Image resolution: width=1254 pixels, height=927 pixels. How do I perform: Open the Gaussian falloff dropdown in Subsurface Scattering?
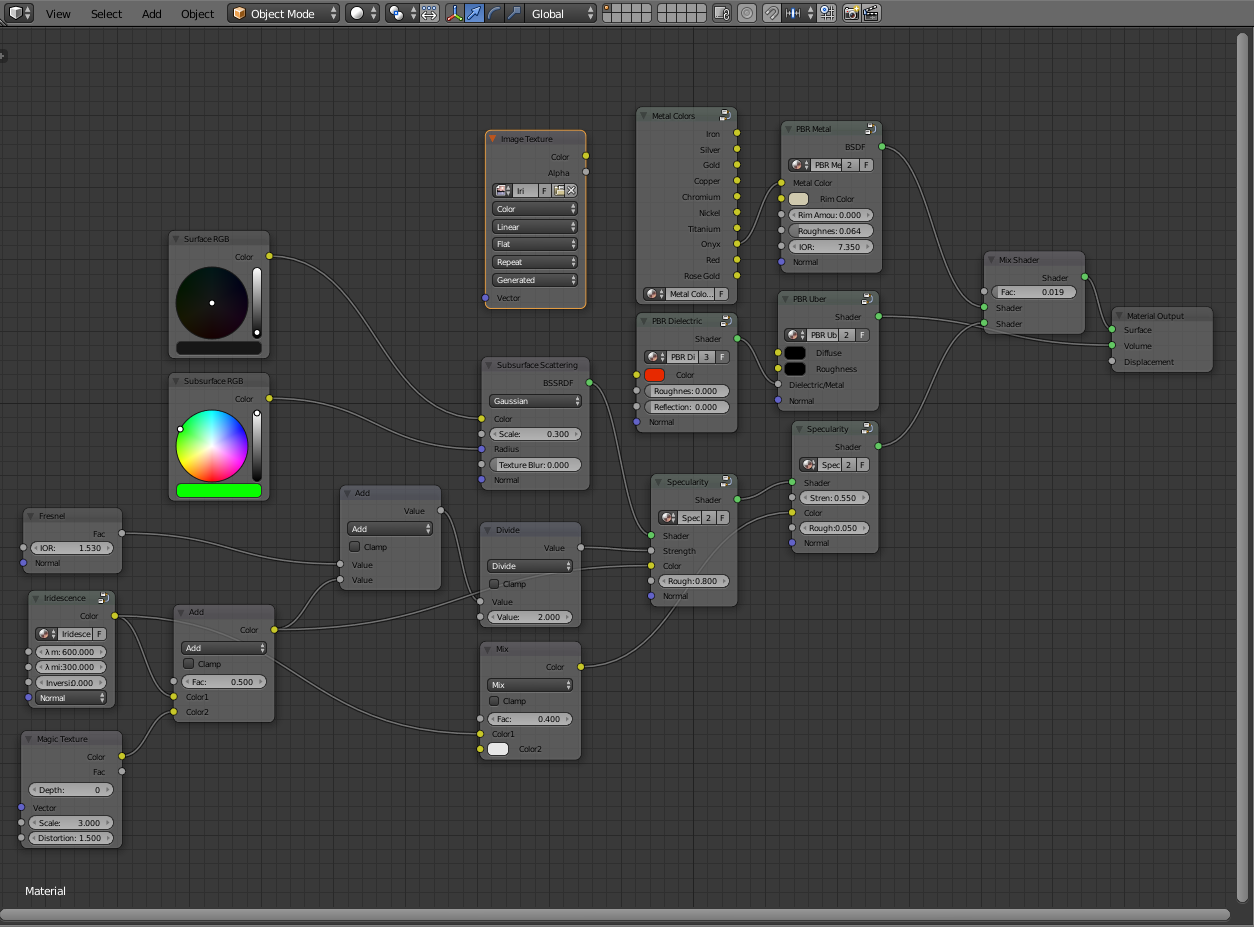pyautogui.click(x=534, y=400)
